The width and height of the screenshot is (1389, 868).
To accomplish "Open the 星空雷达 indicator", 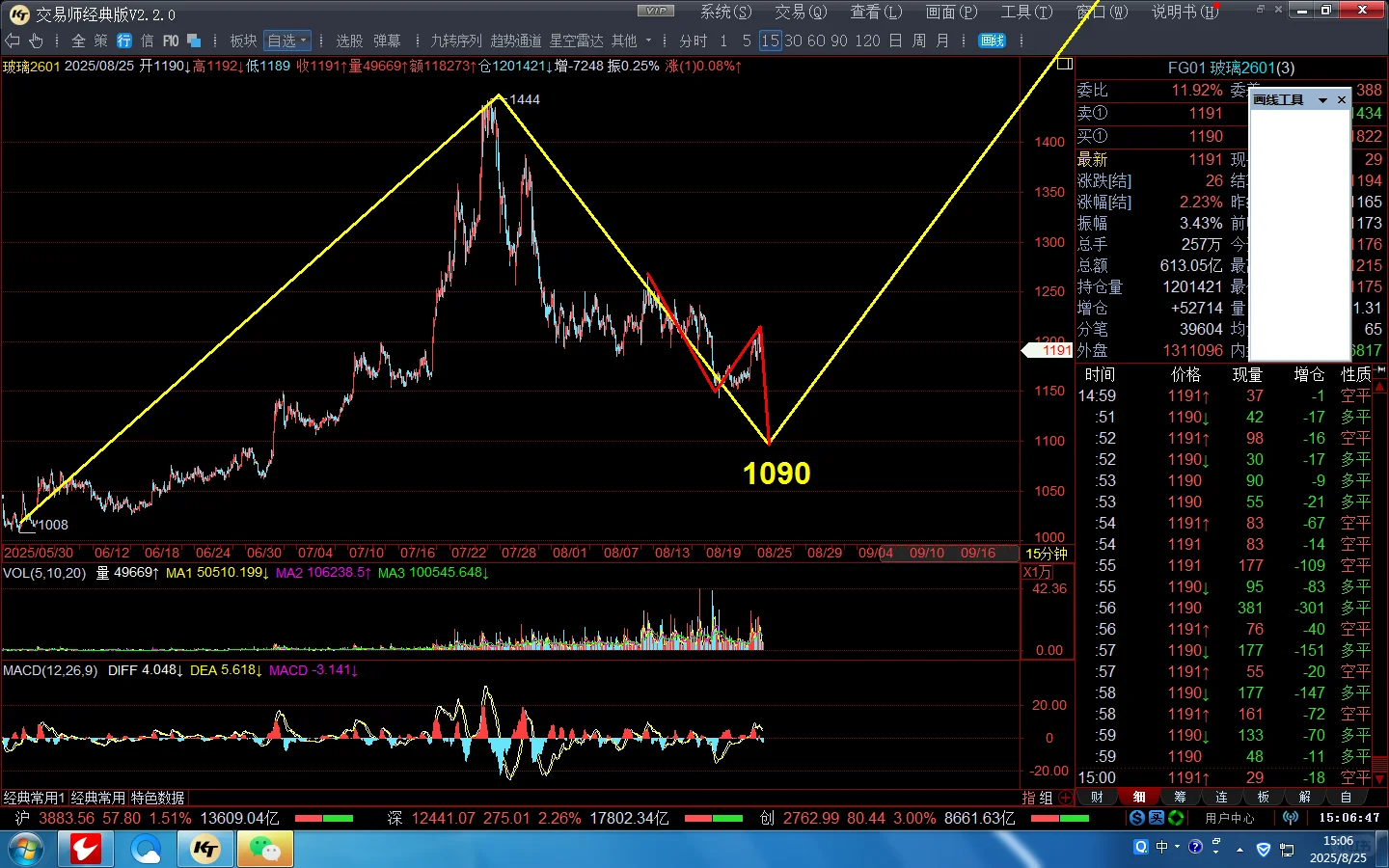I will point(576,41).
